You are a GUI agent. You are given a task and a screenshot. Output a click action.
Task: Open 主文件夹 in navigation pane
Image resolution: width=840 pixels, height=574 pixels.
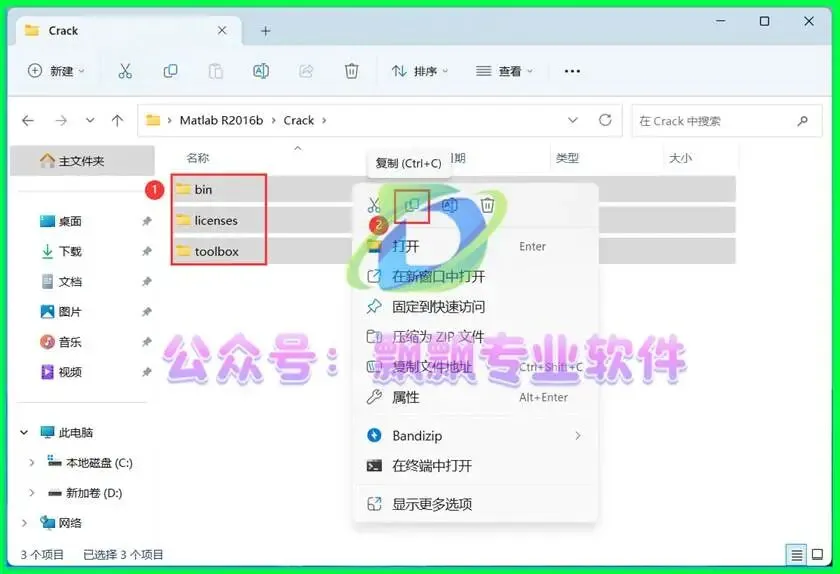[x=82, y=161]
